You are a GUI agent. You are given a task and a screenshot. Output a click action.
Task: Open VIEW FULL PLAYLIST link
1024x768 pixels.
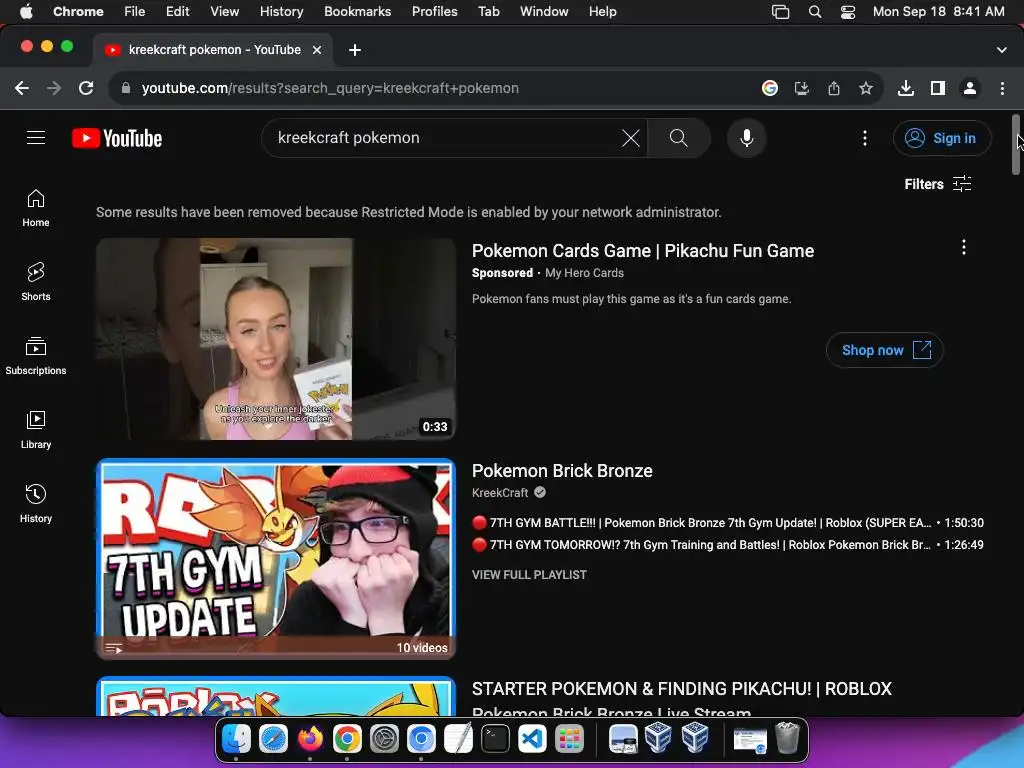click(x=529, y=575)
